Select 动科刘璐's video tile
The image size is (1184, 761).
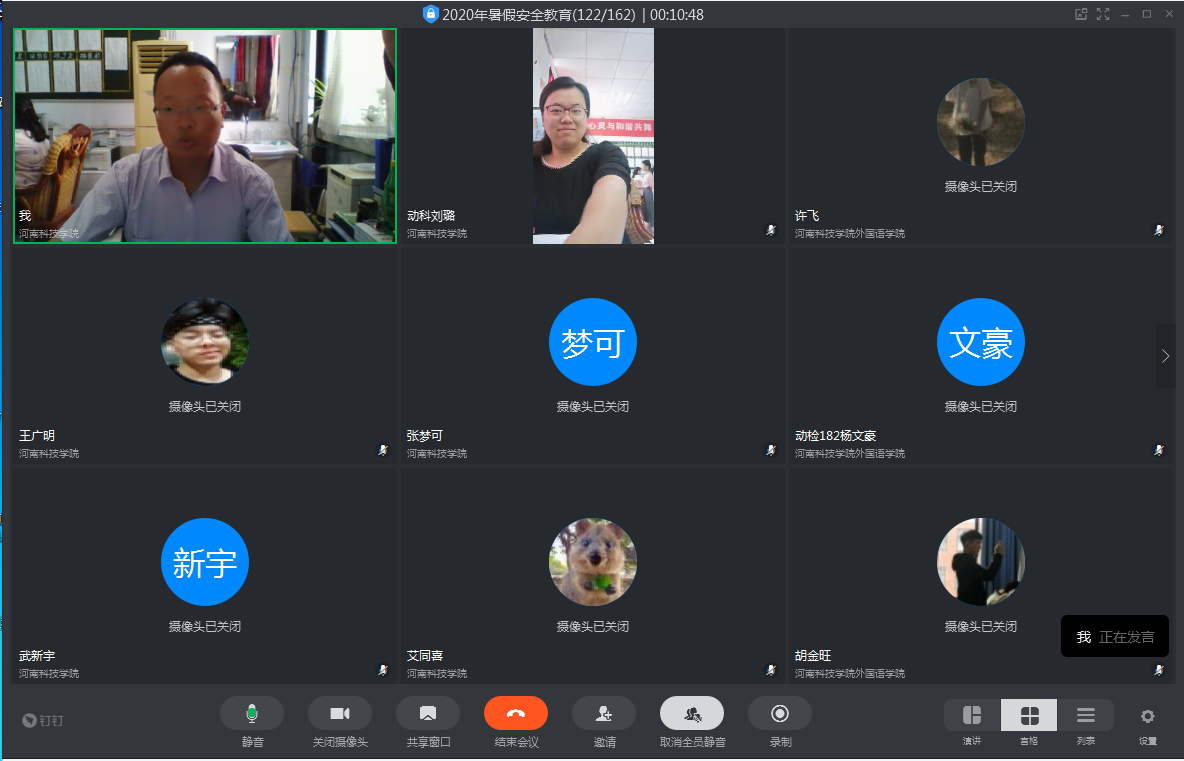click(593, 135)
